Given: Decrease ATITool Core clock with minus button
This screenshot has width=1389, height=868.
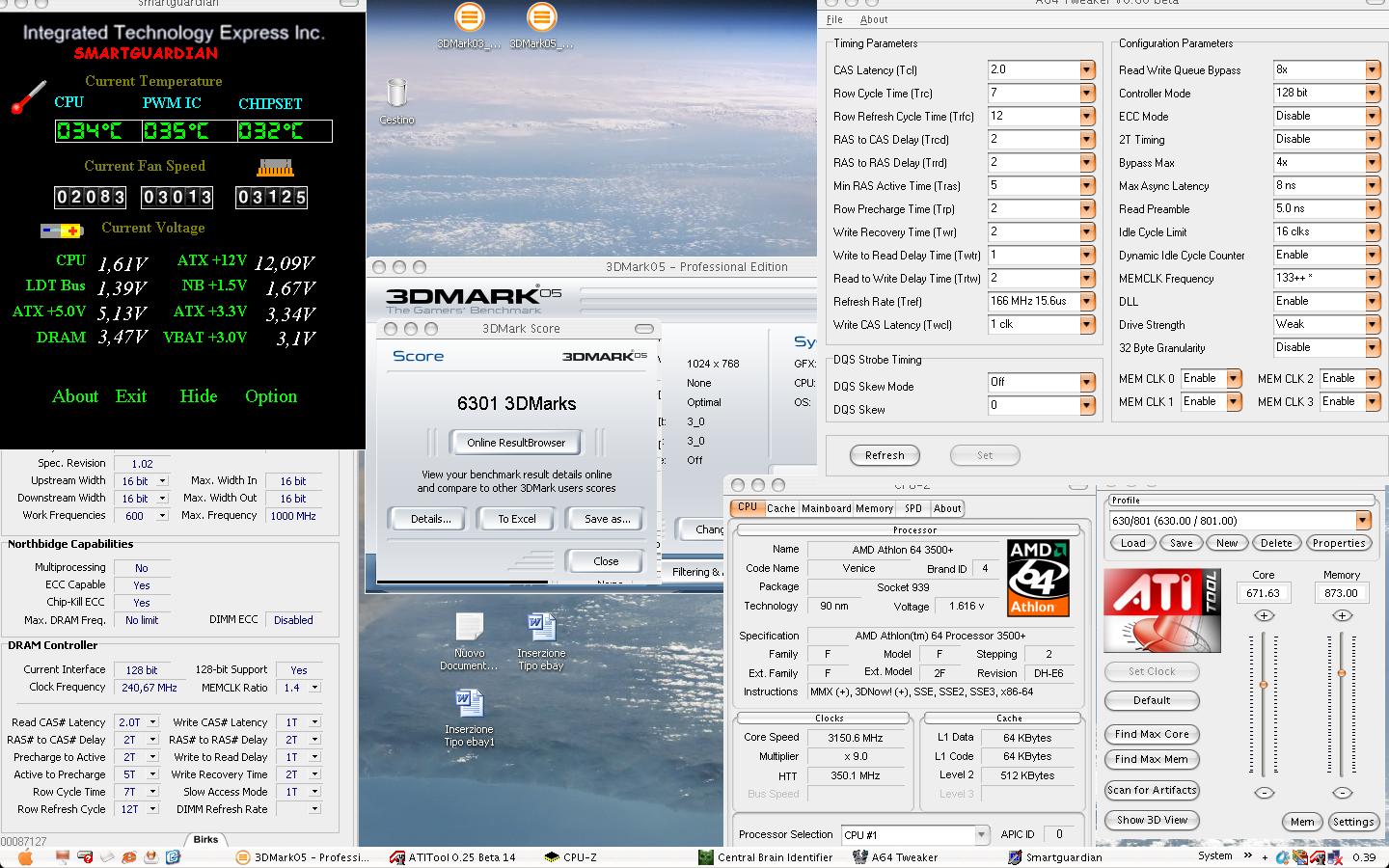Looking at the screenshot, I should point(1264,793).
